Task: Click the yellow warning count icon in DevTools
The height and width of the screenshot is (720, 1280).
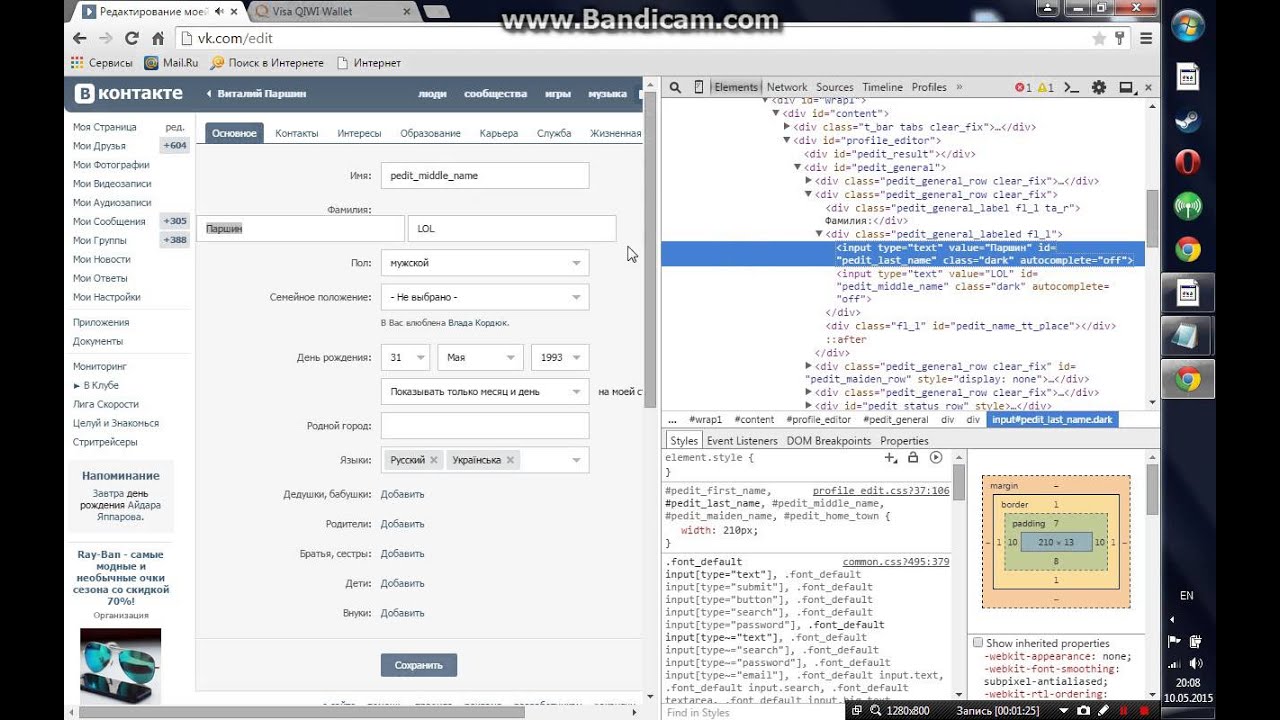Action: [x=1042, y=87]
